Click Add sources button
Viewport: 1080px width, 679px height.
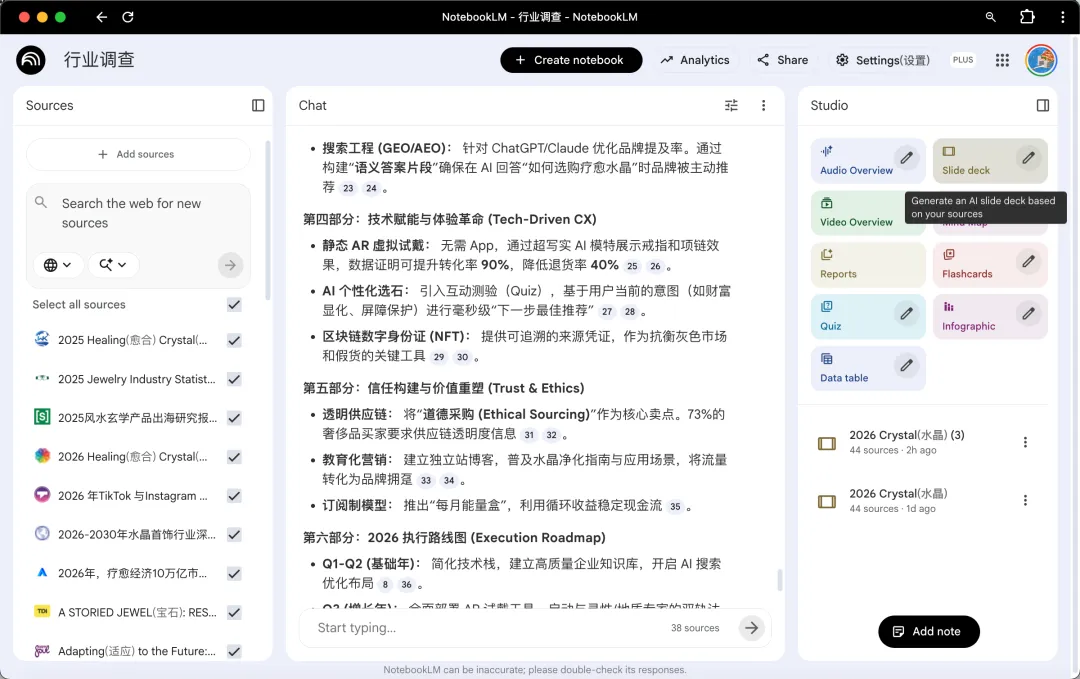point(138,154)
